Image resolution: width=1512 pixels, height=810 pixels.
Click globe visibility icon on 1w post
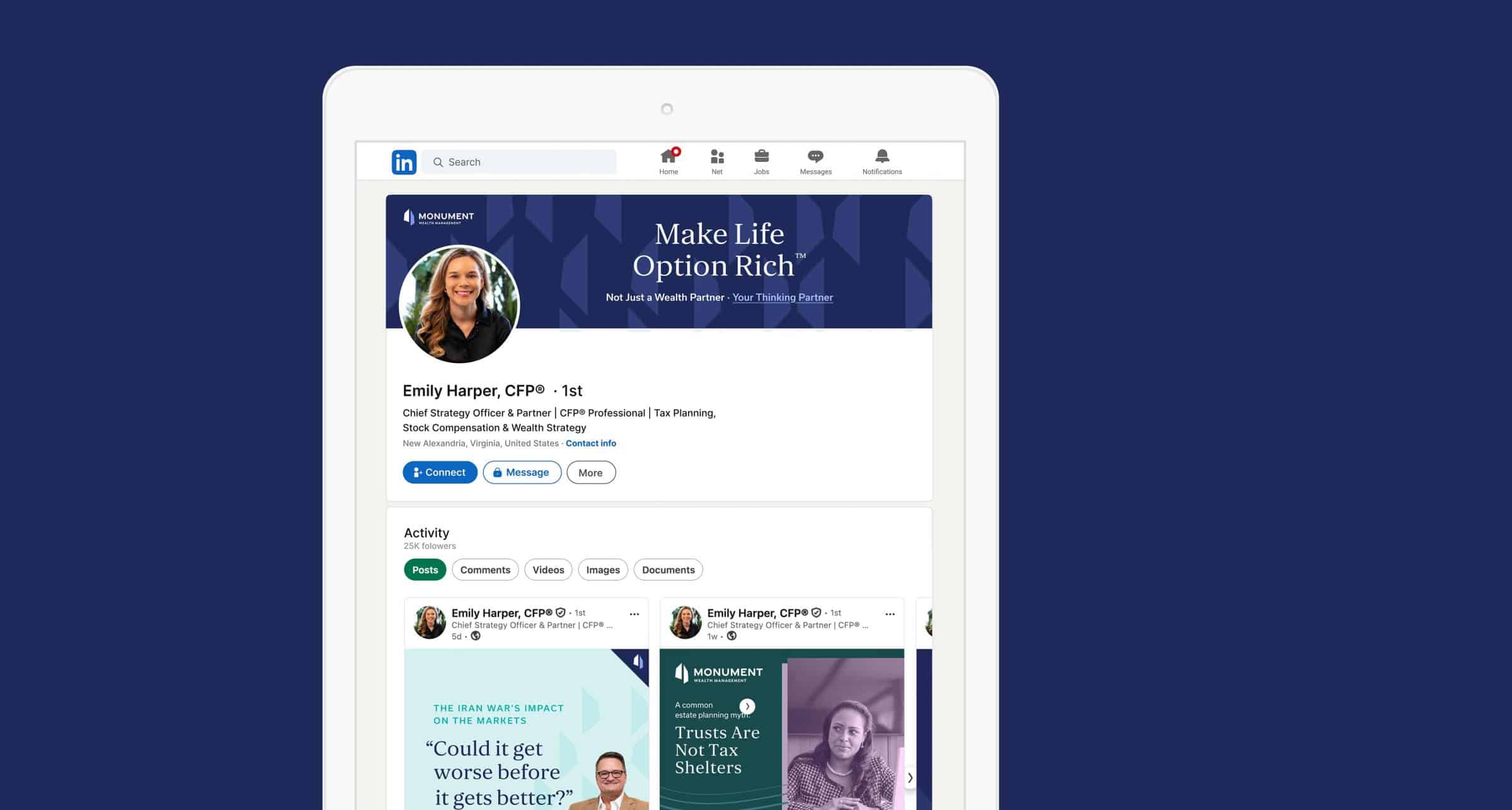pos(731,636)
